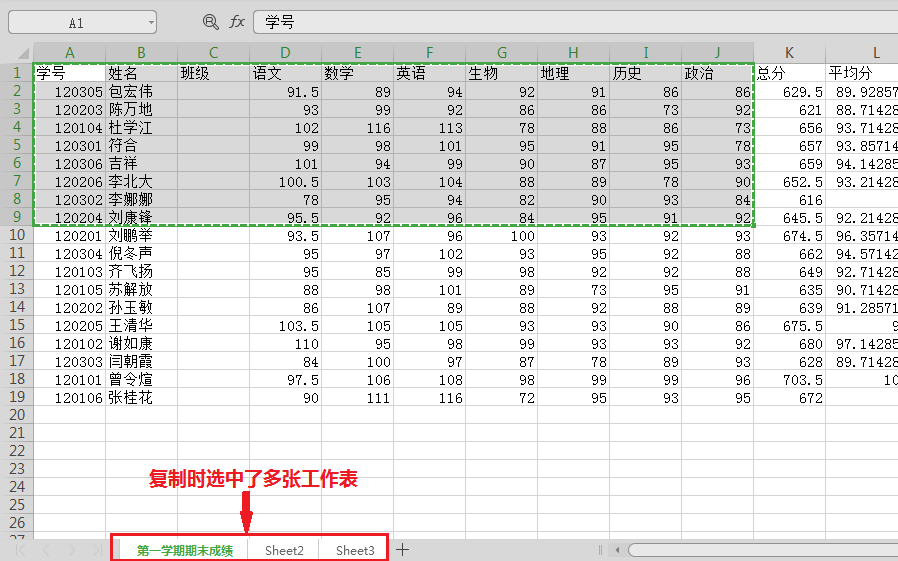Add a new sheet with plus button
Screen dimensions: 898x561
[403, 550]
